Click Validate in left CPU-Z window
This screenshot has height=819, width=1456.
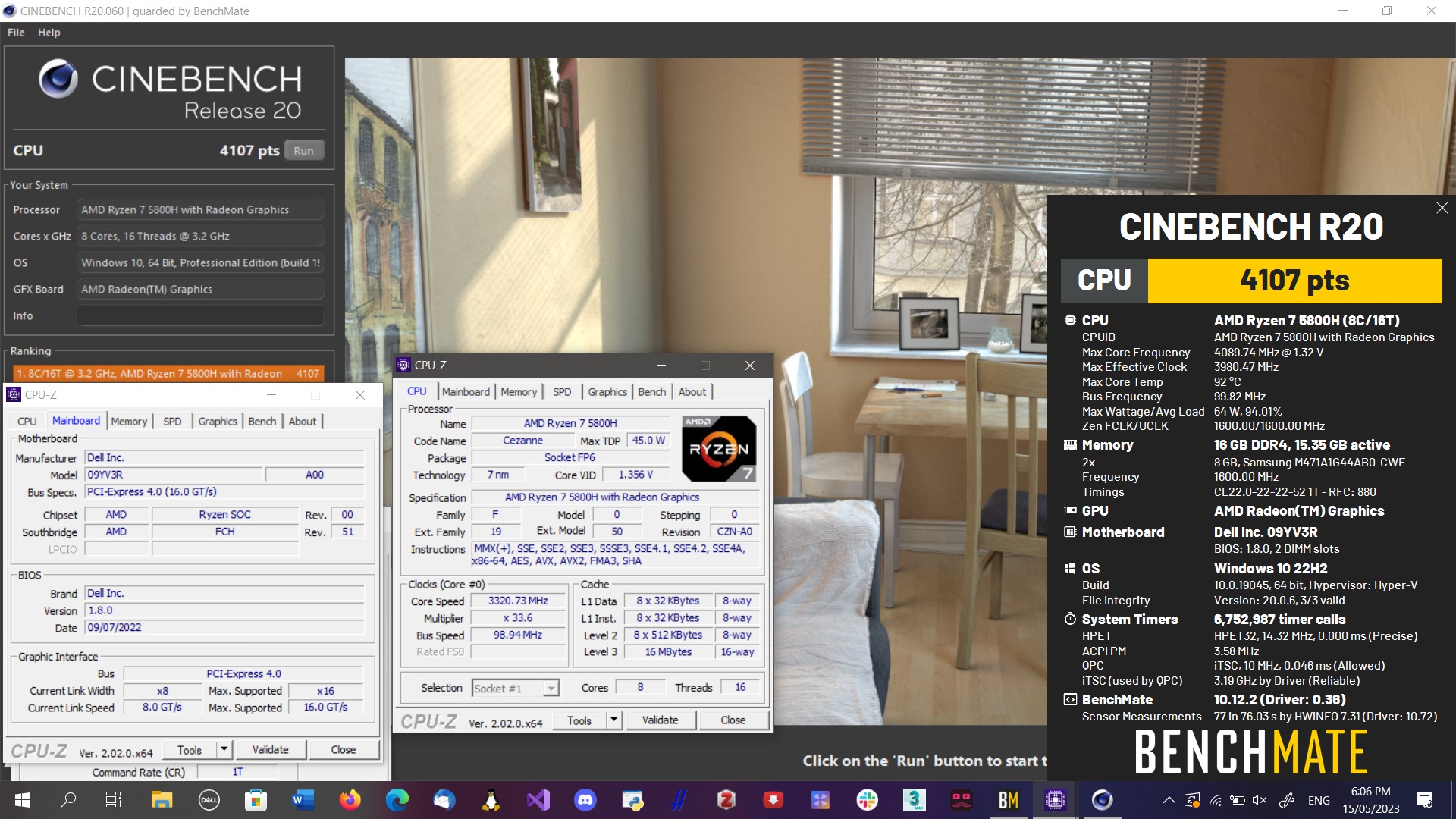(270, 750)
